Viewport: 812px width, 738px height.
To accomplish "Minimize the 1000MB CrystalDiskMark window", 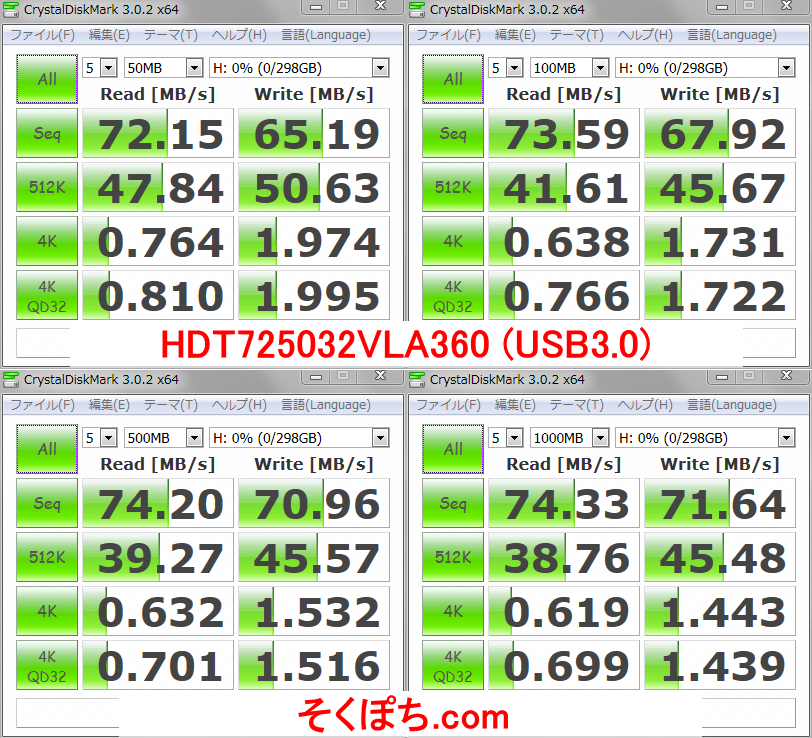I will point(721,377).
